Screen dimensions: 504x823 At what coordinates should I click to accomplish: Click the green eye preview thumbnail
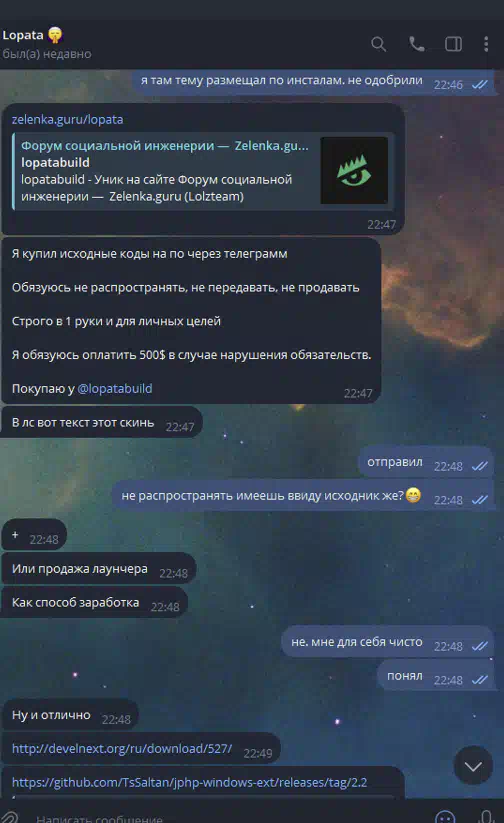pyautogui.click(x=354, y=171)
